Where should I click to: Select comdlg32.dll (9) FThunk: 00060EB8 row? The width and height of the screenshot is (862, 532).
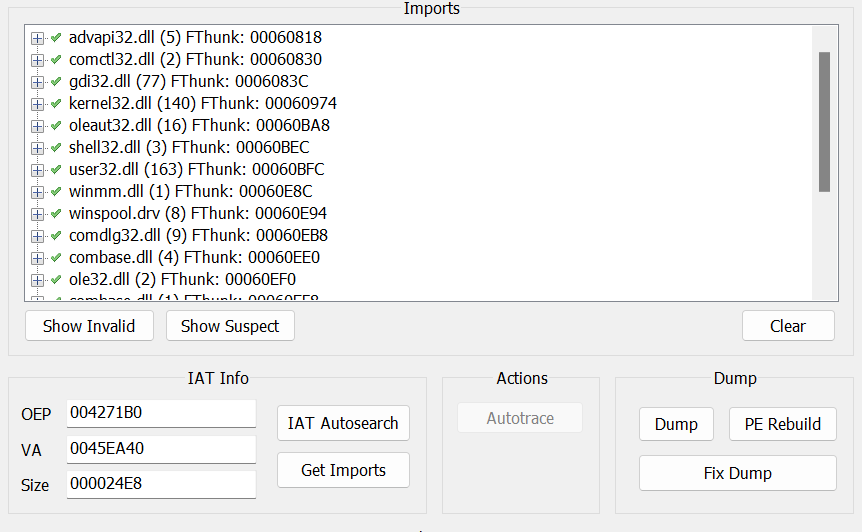tap(198, 235)
